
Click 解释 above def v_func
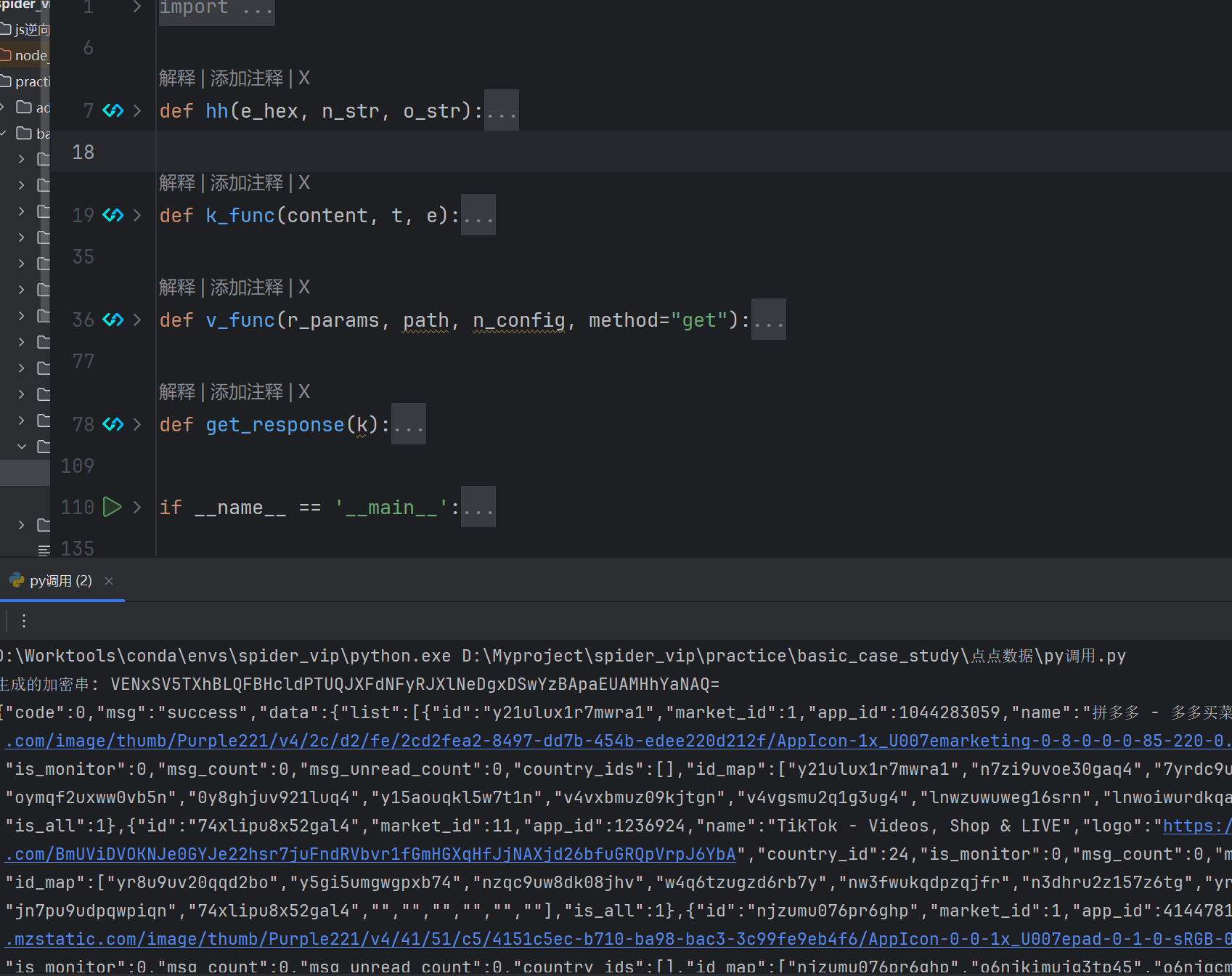178,287
